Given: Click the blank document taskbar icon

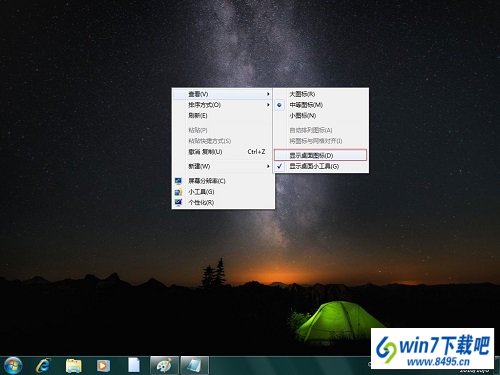Looking at the screenshot, I should 134,365.
